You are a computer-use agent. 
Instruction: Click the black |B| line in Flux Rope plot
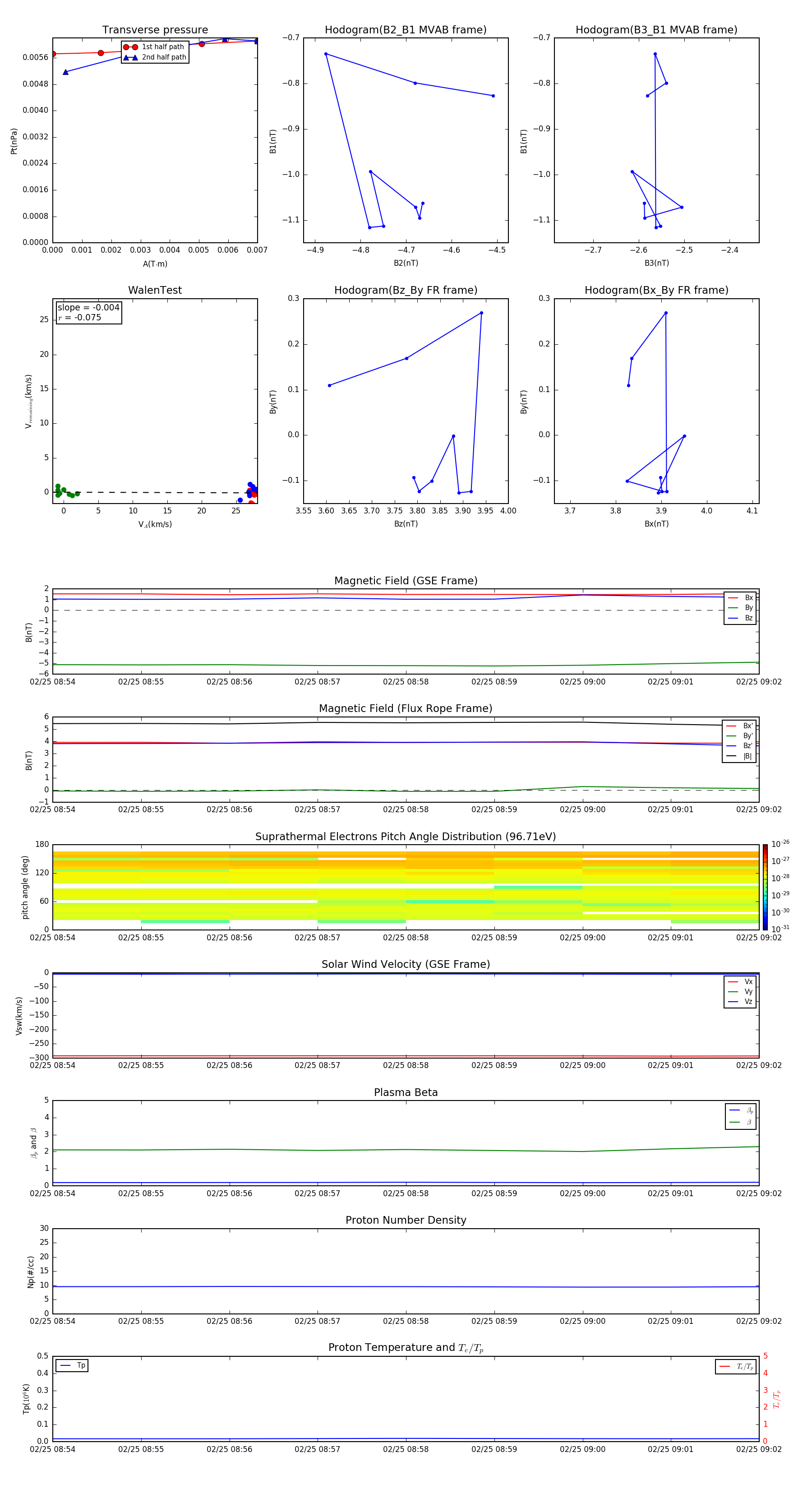[x=406, y=722]
